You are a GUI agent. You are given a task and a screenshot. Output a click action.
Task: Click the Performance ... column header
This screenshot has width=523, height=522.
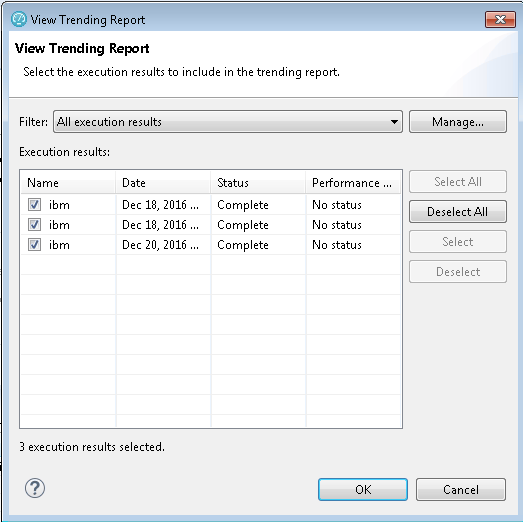[353, 182]
